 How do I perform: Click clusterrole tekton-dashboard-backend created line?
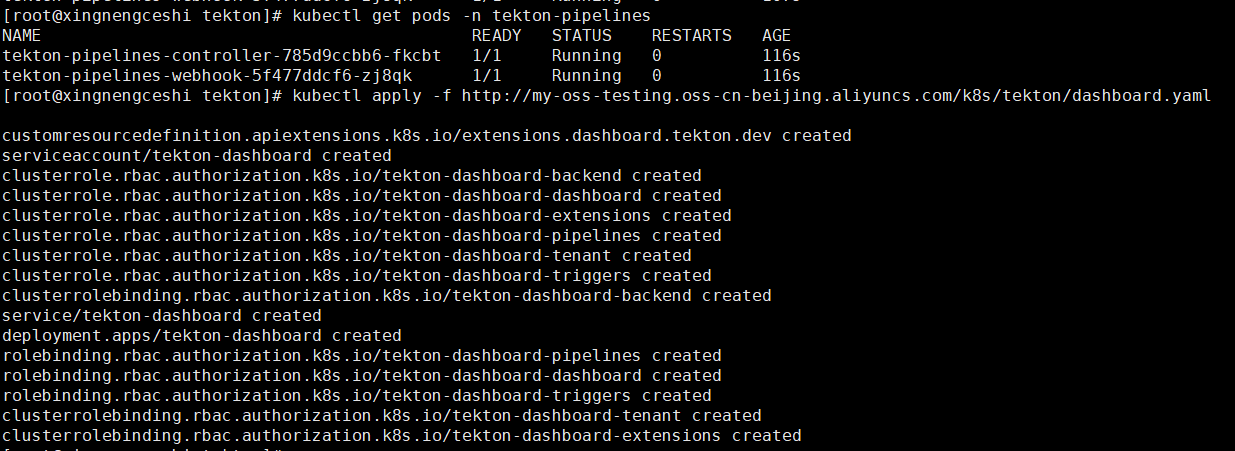[352, 176]
